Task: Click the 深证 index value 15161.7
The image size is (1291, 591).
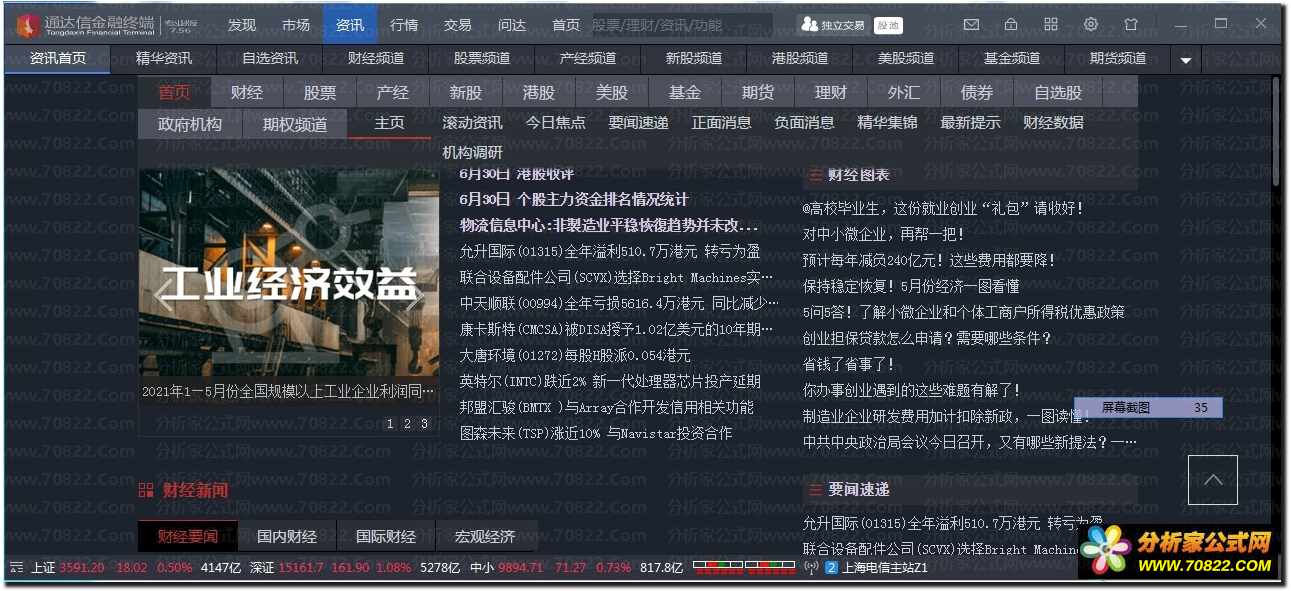Action: pyautogui.click(x=301, y=568)
